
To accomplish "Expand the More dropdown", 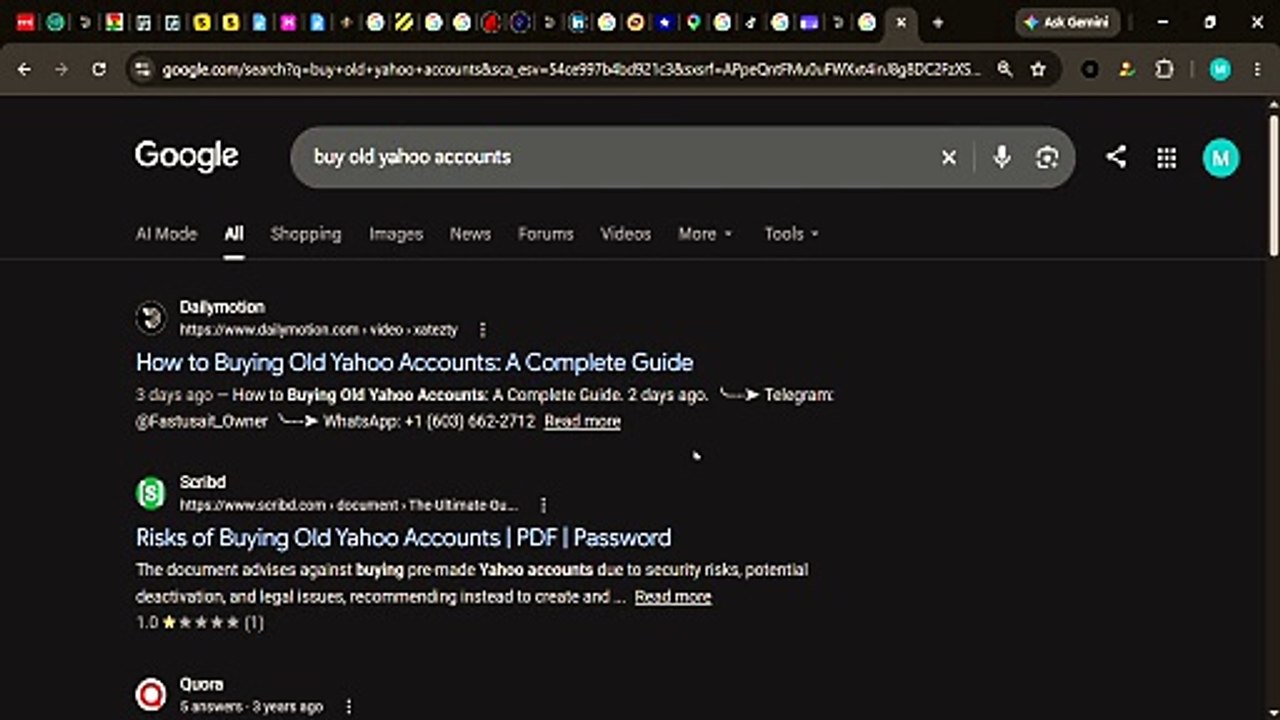I will pyautogui.click(x=705, y=234).
